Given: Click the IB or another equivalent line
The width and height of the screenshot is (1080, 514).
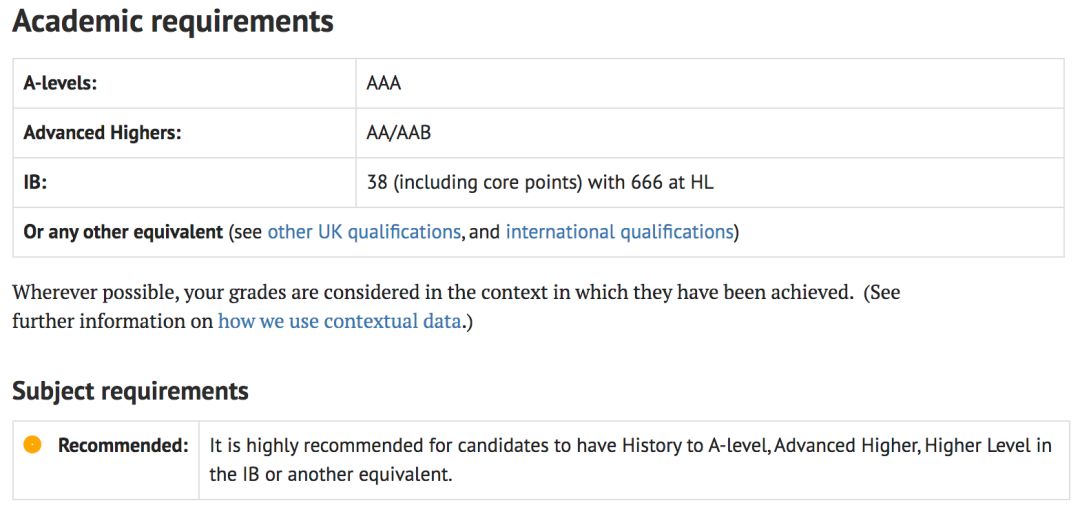Looking at the screenshot, I should [331, 475].
